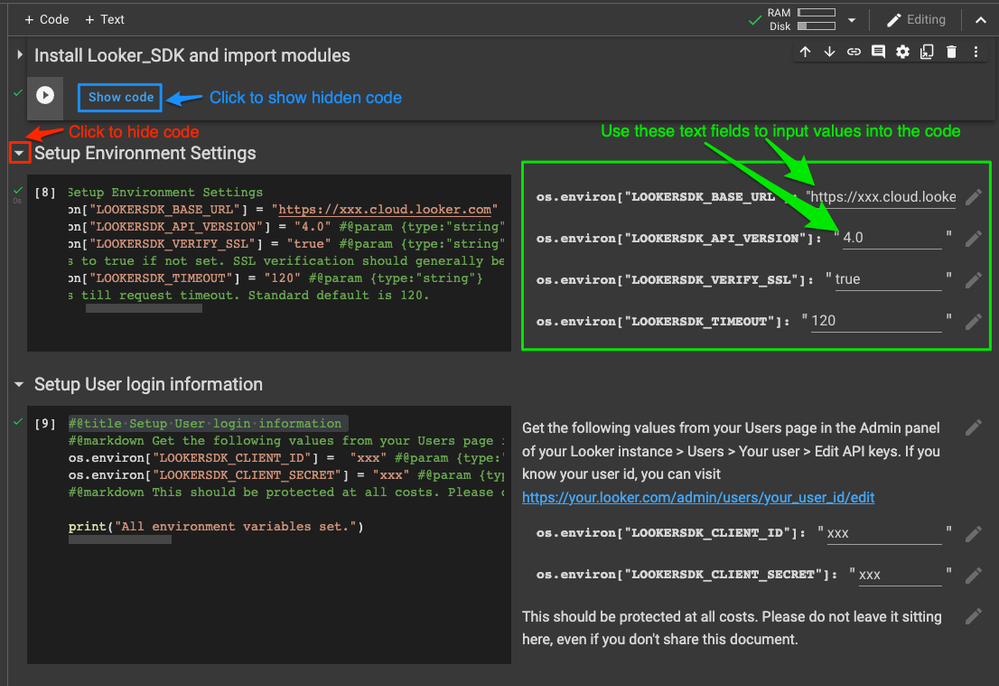The height and width of the screenshot is (686, 999).
Task: Open xxx.cloud.looker.com URL in code
Action: click(385, 210)
